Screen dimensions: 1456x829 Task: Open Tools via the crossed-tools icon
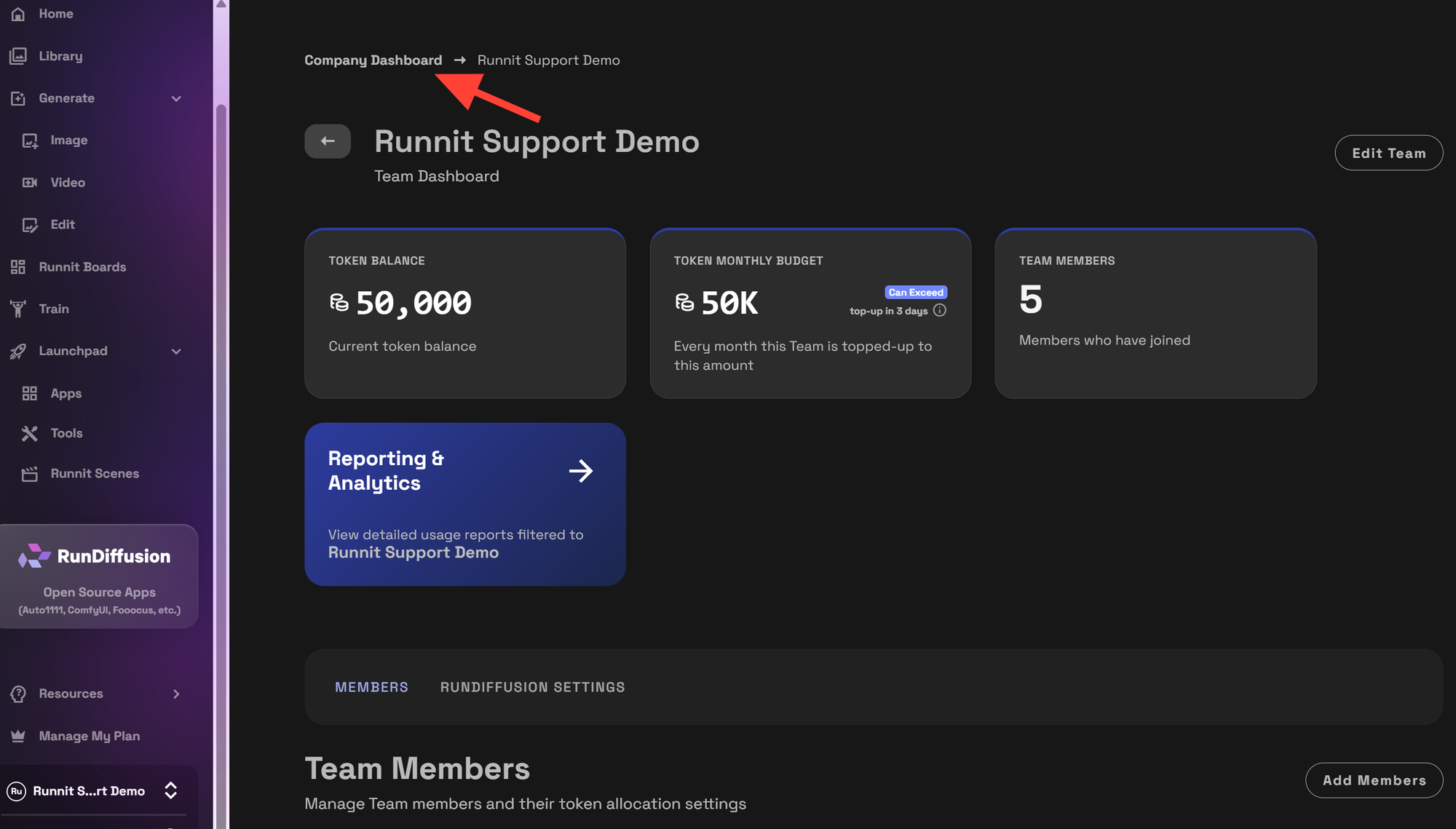(29, 434)
